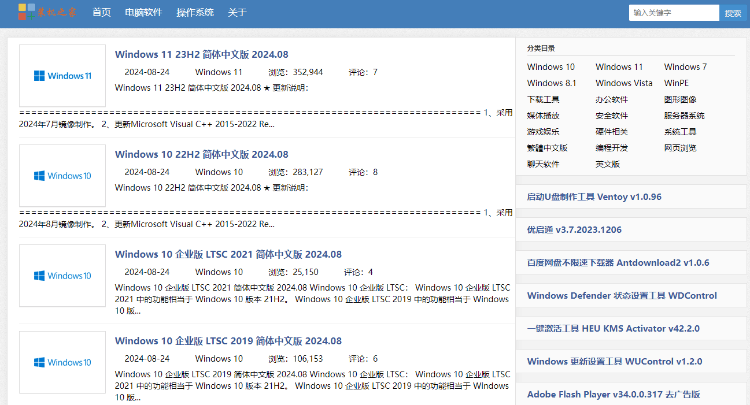Open sidebar category Windows 10
Viewport: 750px width, 405px height.
pos(551,67)
